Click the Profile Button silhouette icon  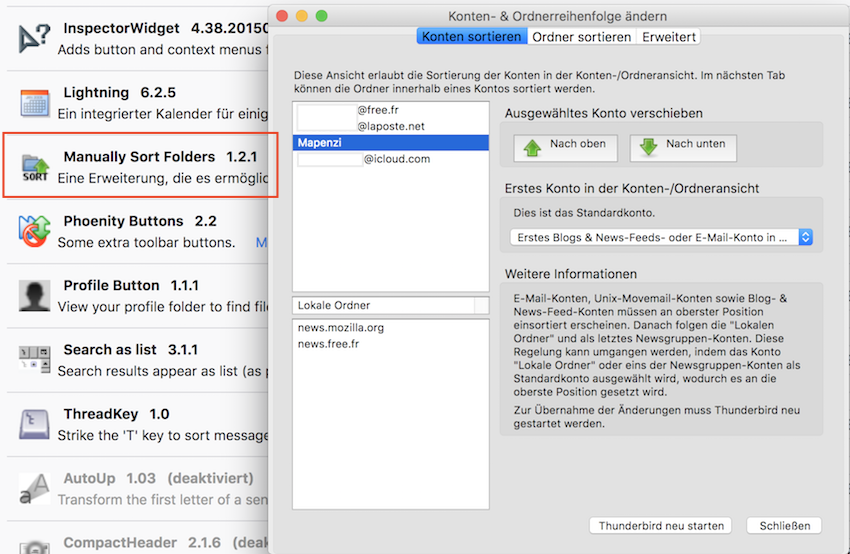(x=34, y=295)
